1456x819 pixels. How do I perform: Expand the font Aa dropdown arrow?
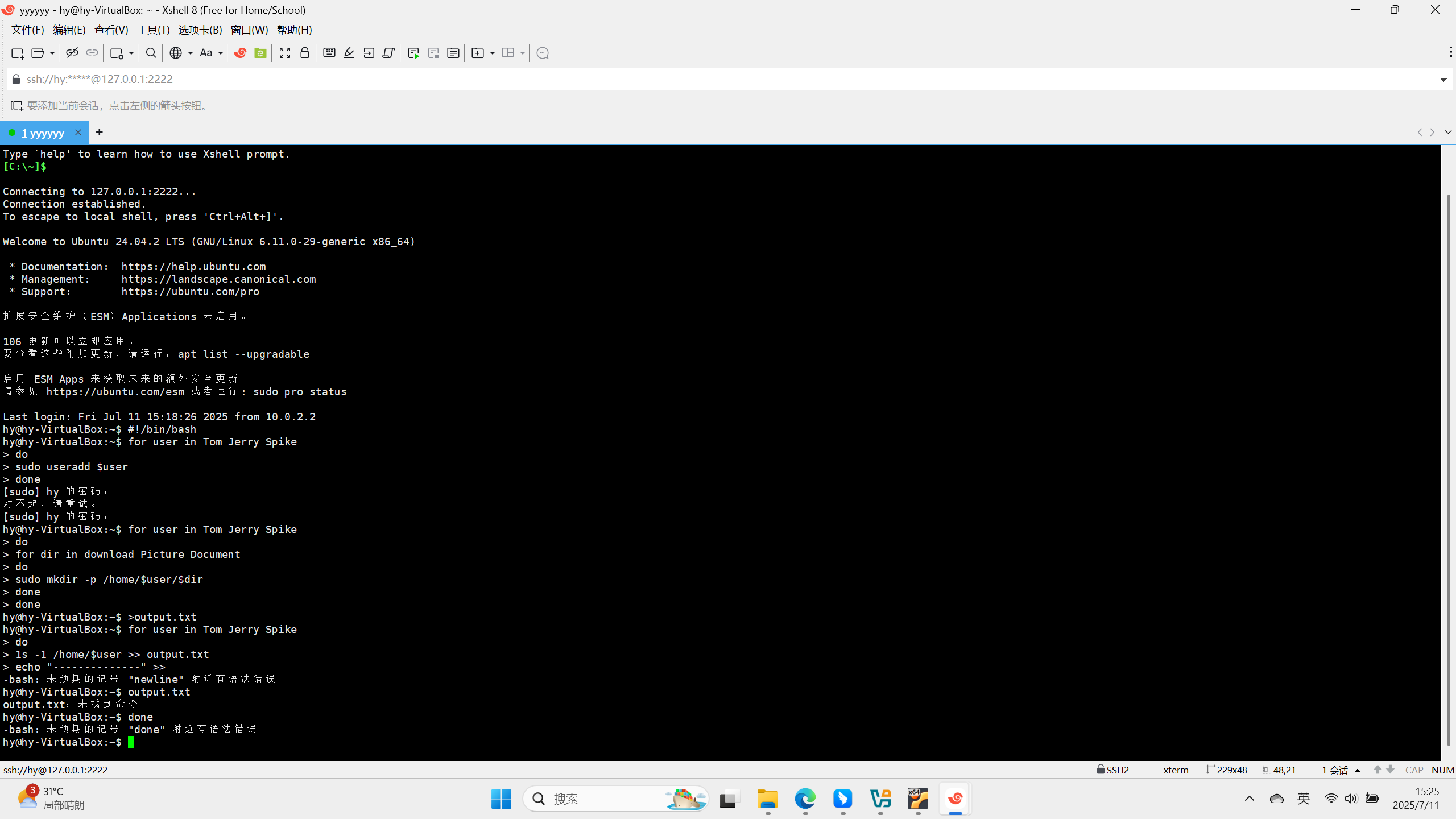pos(221,53)
